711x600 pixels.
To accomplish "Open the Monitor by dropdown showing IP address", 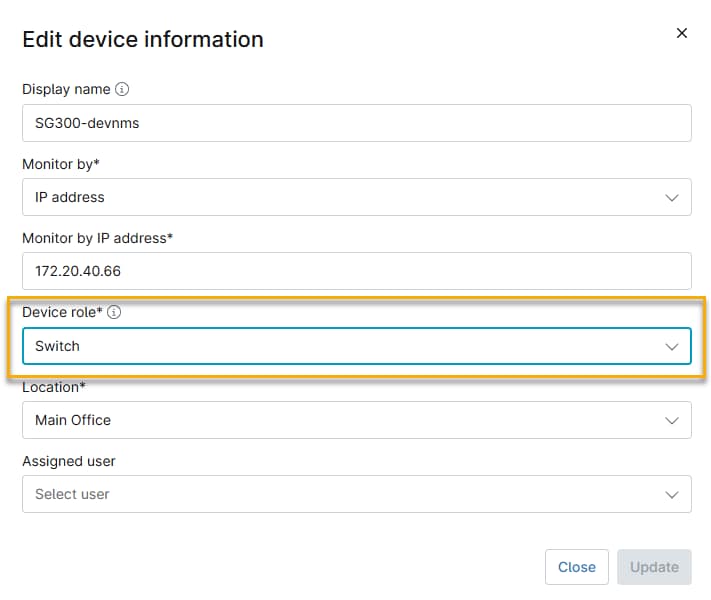I will coord(340,197).
